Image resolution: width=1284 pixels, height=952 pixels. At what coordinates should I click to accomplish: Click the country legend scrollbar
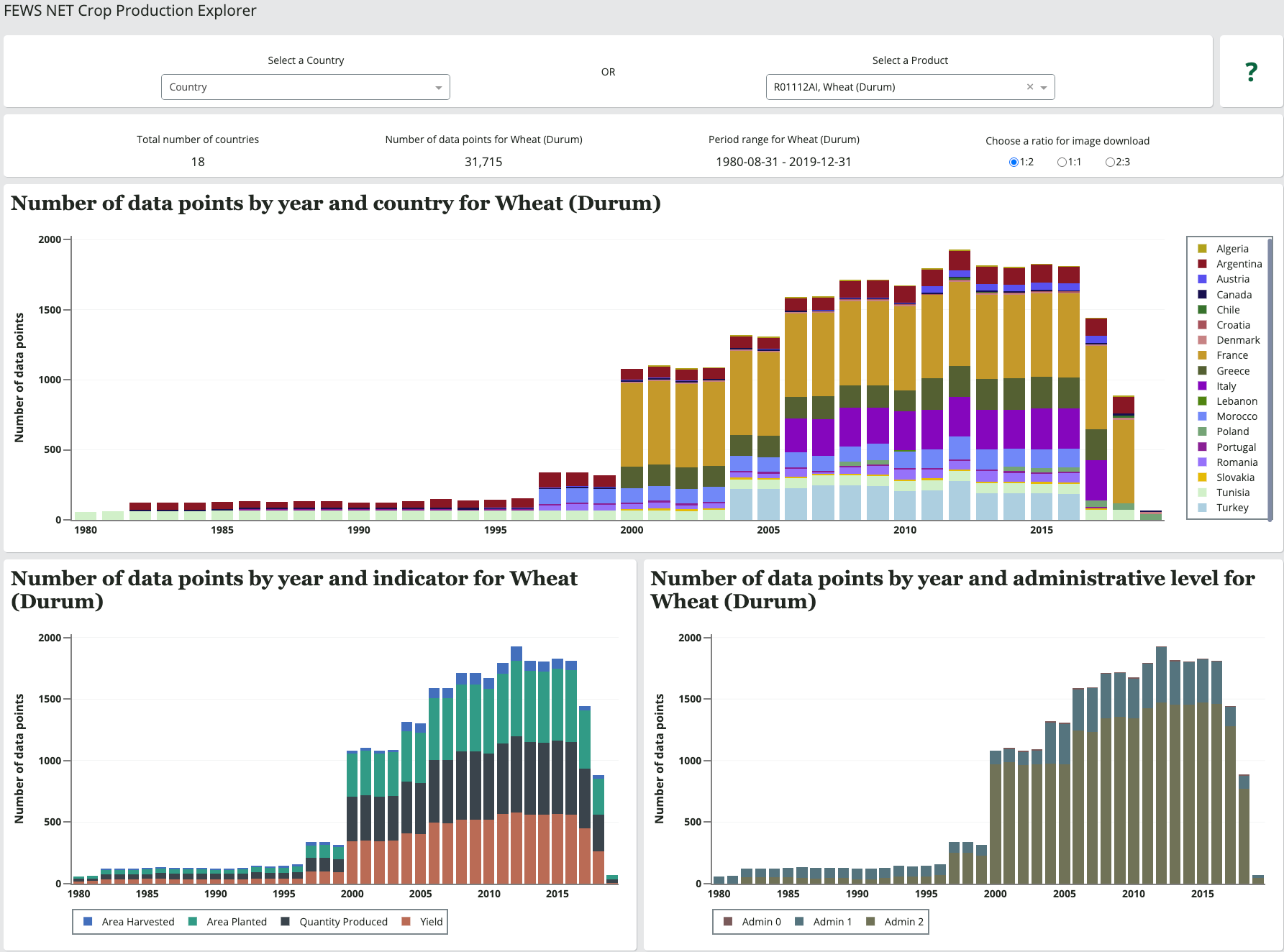click(x=1270, y=377)
